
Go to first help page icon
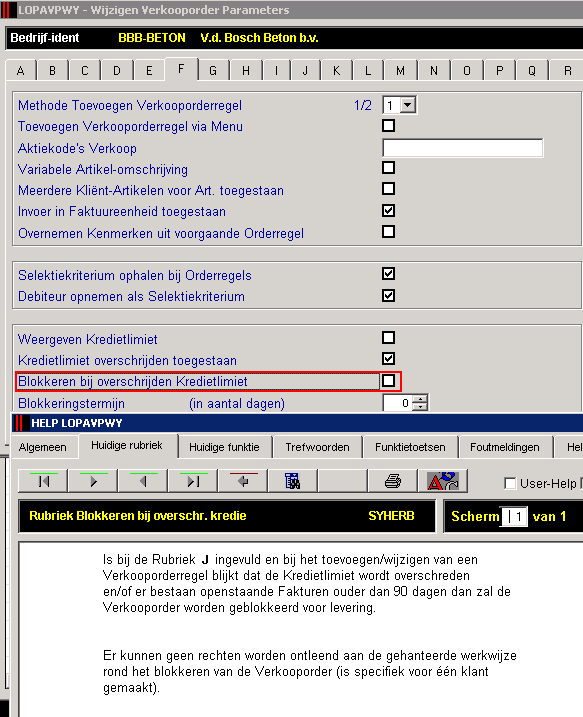[x=43, y=481]
